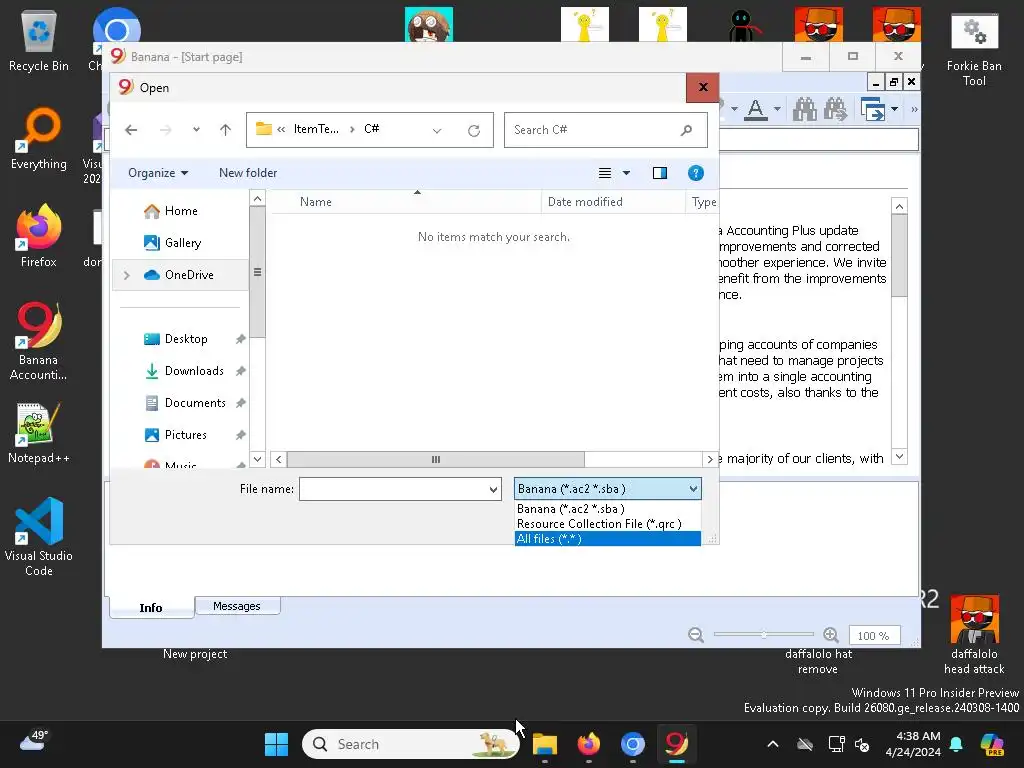Open Downloads quick access folder
Screen dimensions: 1024x768
(x=194, y=371)
